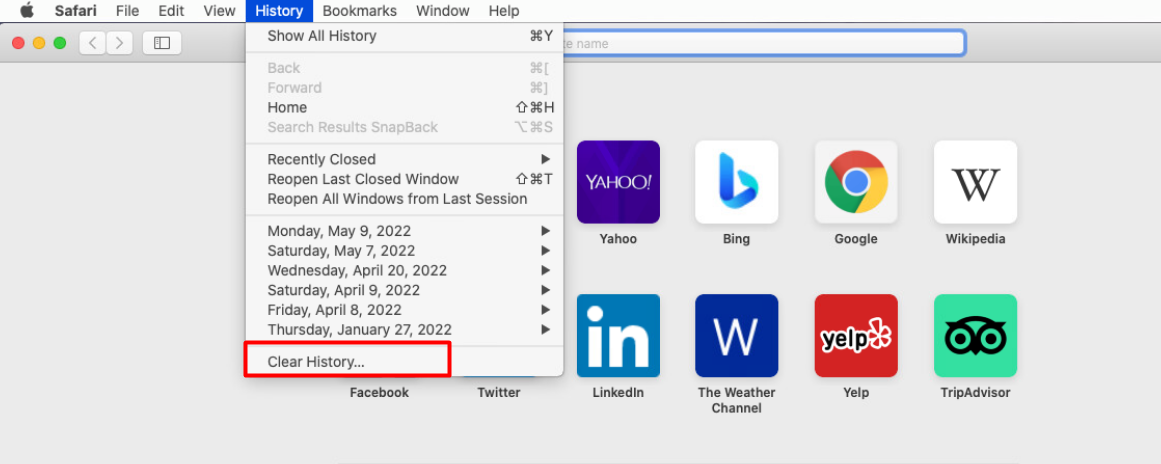This screenshot has height=464, width=1161.
Task: Click The Weather Channel label text
Action: (x=737, y=400)
